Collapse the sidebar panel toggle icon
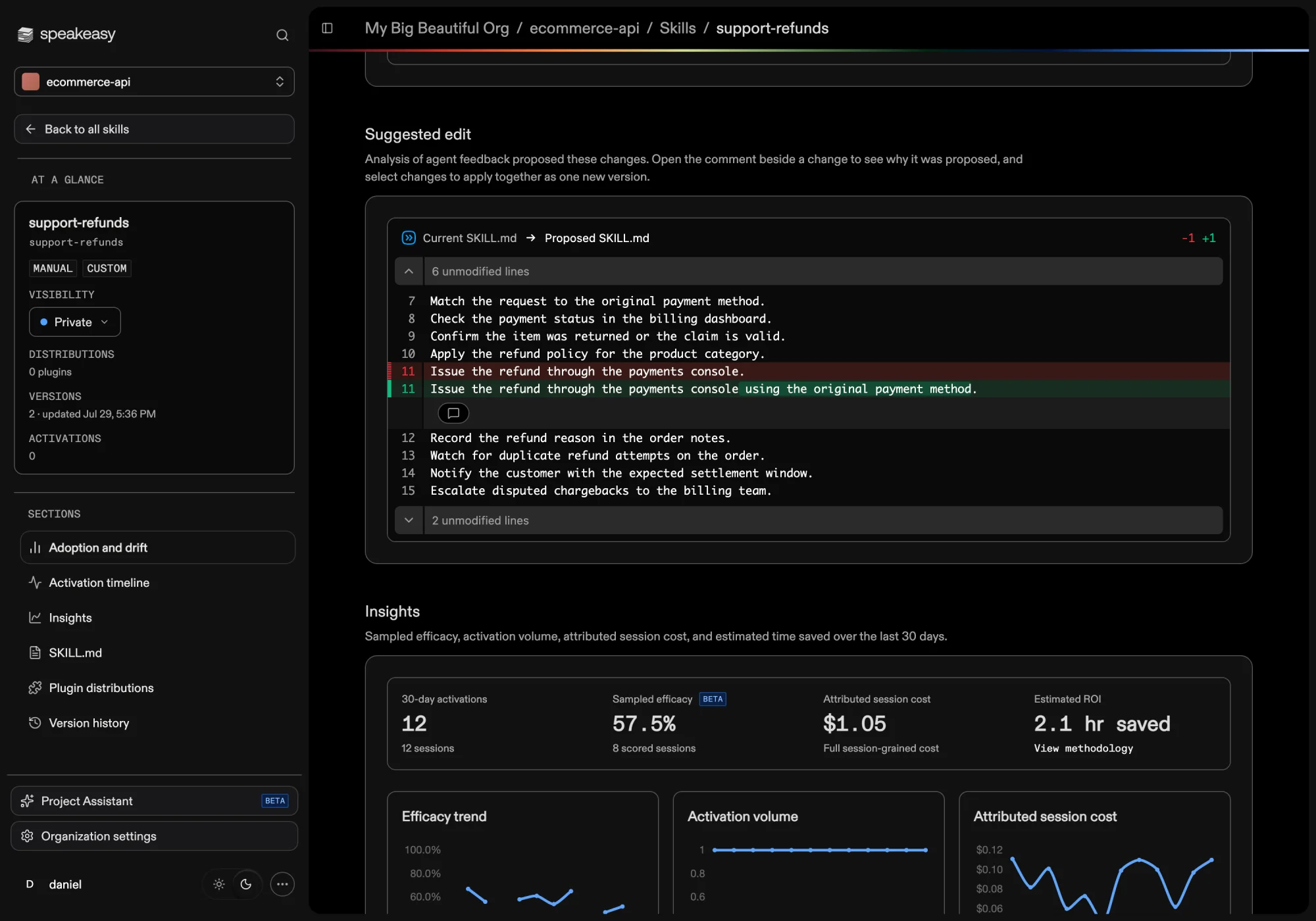Viewport: 1316px width, 921px height. [x=327, y=28]
